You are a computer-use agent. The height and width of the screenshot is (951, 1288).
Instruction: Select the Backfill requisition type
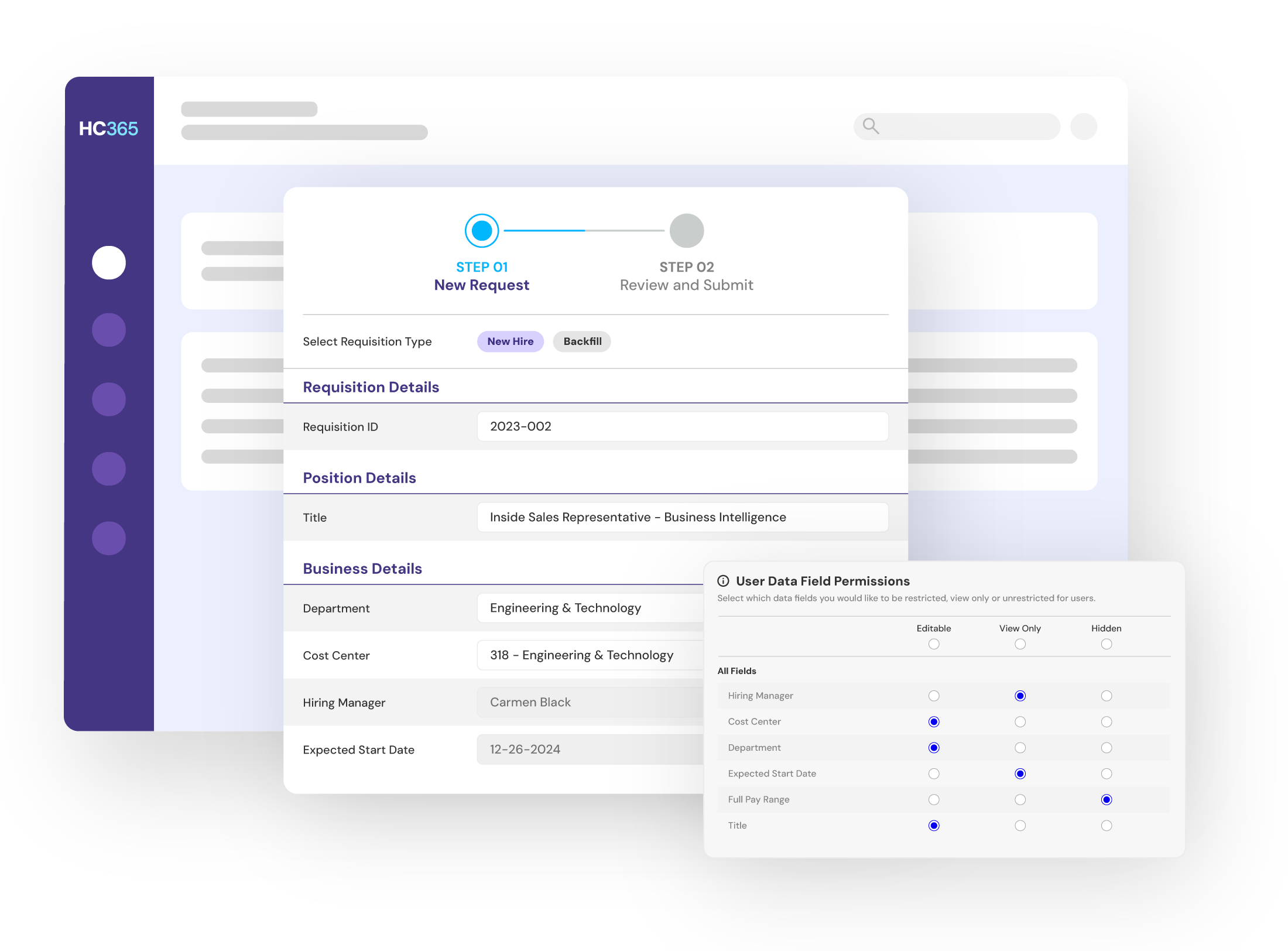pyautogui.click(x=582, y=341)
